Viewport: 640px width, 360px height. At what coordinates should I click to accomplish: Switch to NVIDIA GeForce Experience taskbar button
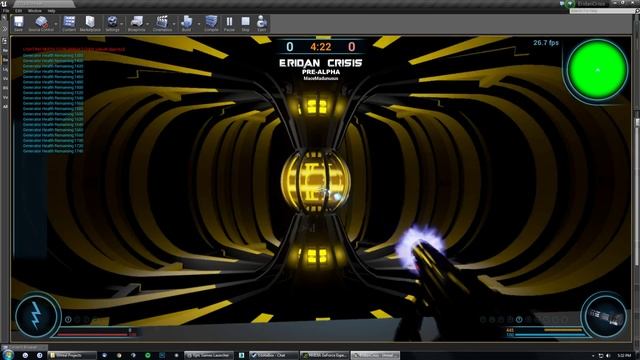click(324, 356)
